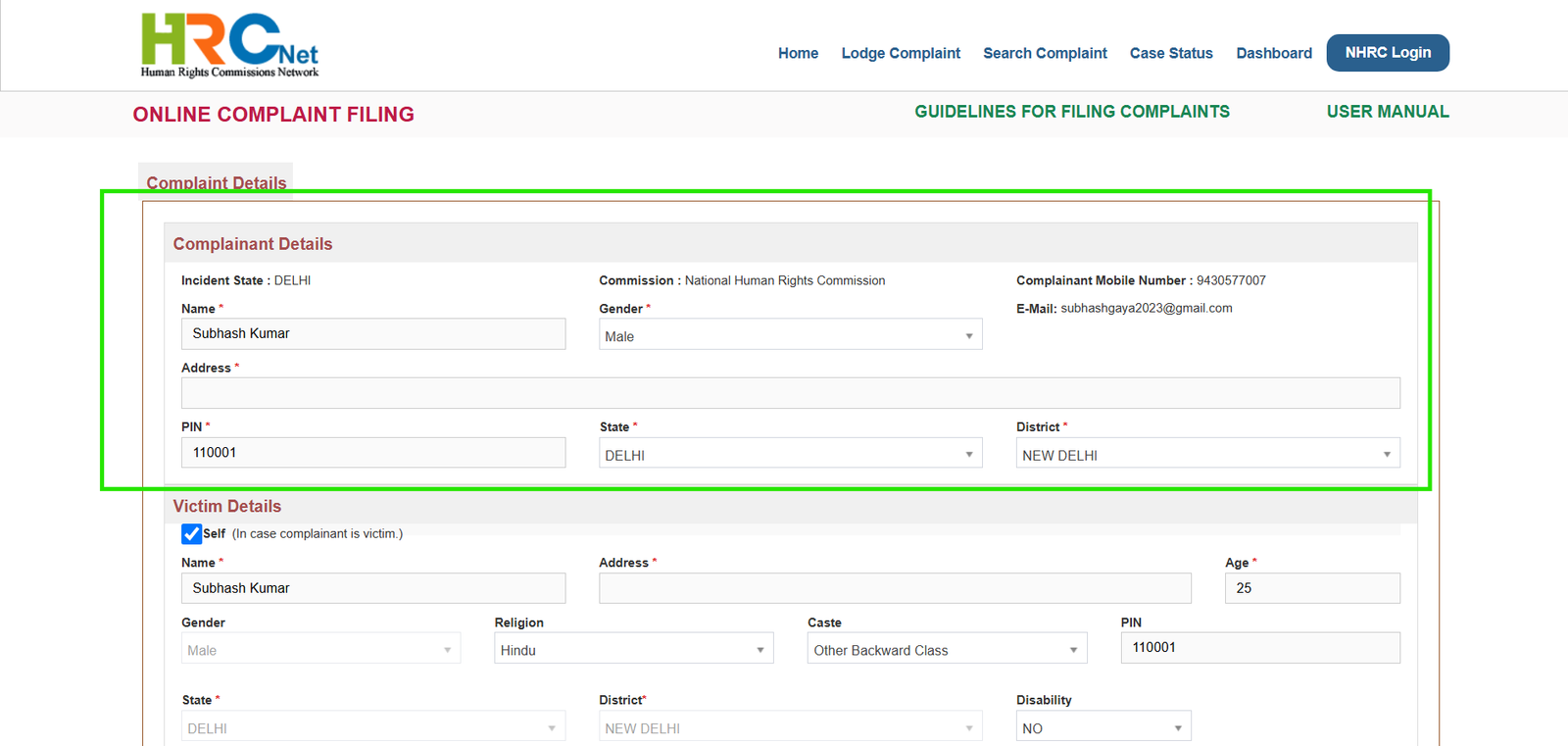Click the NHRC Login button
Image resolution: width=1568 pixels, height=746 pixels.
point(1388,53)
